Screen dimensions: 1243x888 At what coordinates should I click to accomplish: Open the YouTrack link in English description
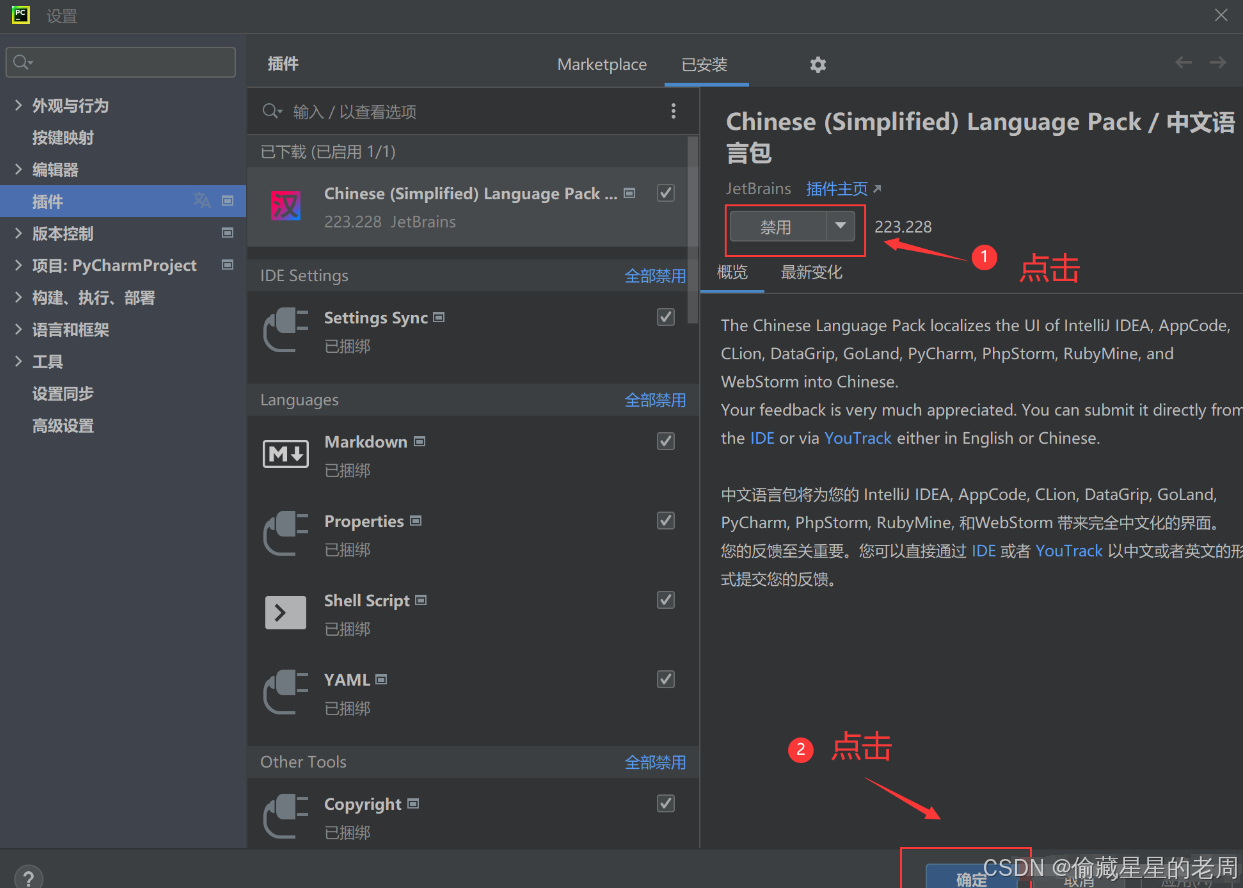[x=858, y=438]
